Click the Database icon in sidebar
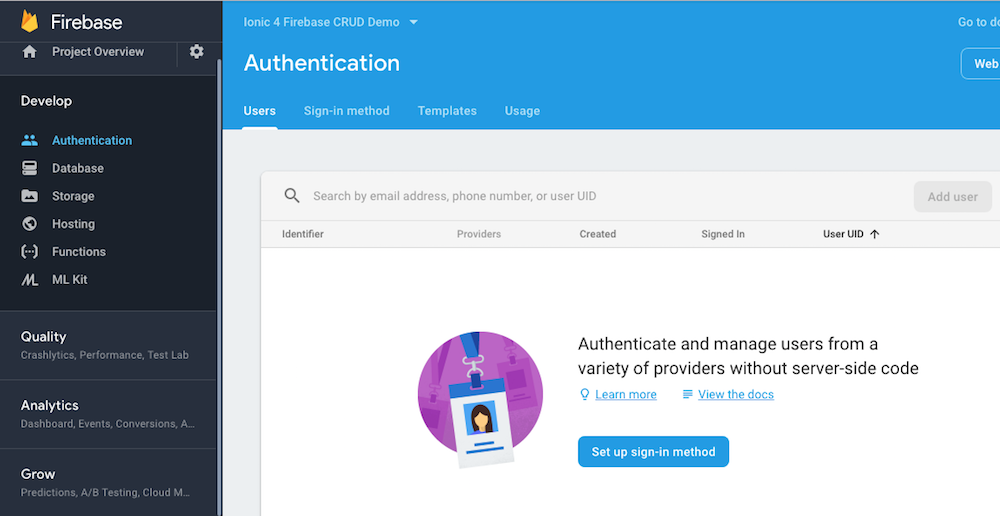Viewport: 1000px width, 516px height. 29,168
